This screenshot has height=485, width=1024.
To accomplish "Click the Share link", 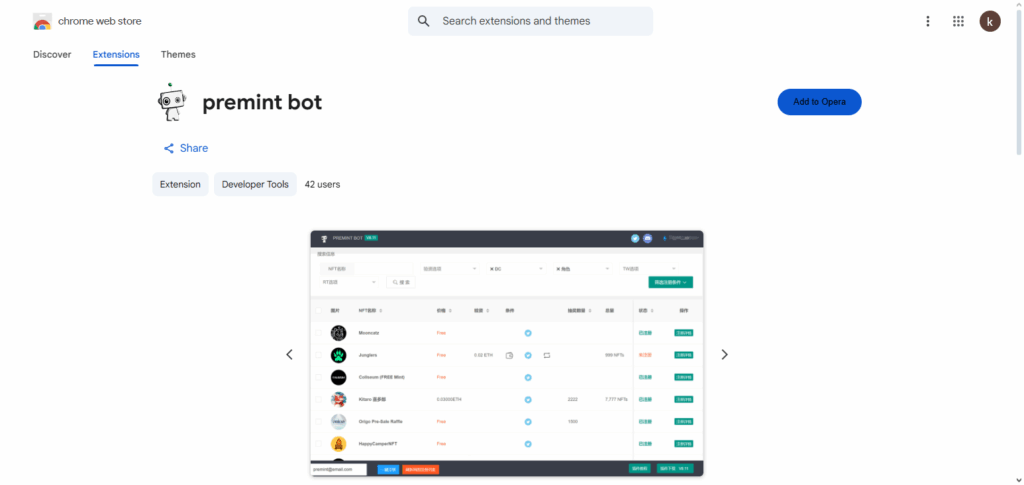I will (186, 148).
